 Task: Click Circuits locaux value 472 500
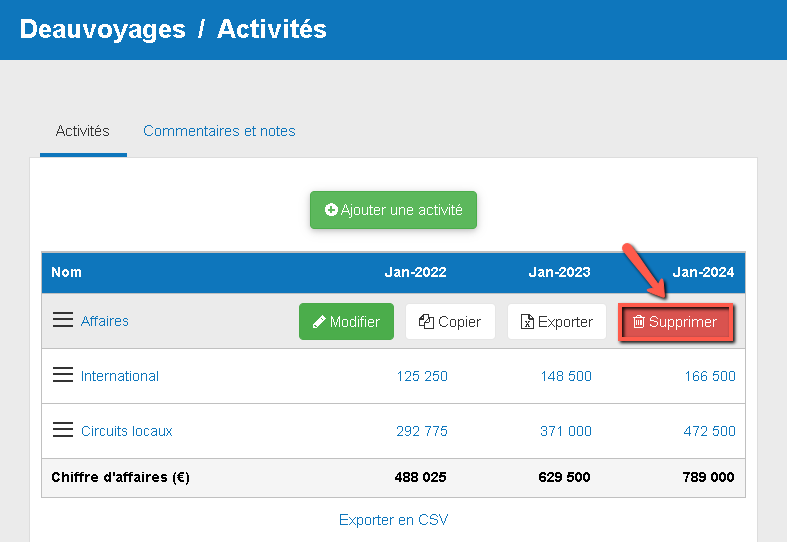(710, 431)
